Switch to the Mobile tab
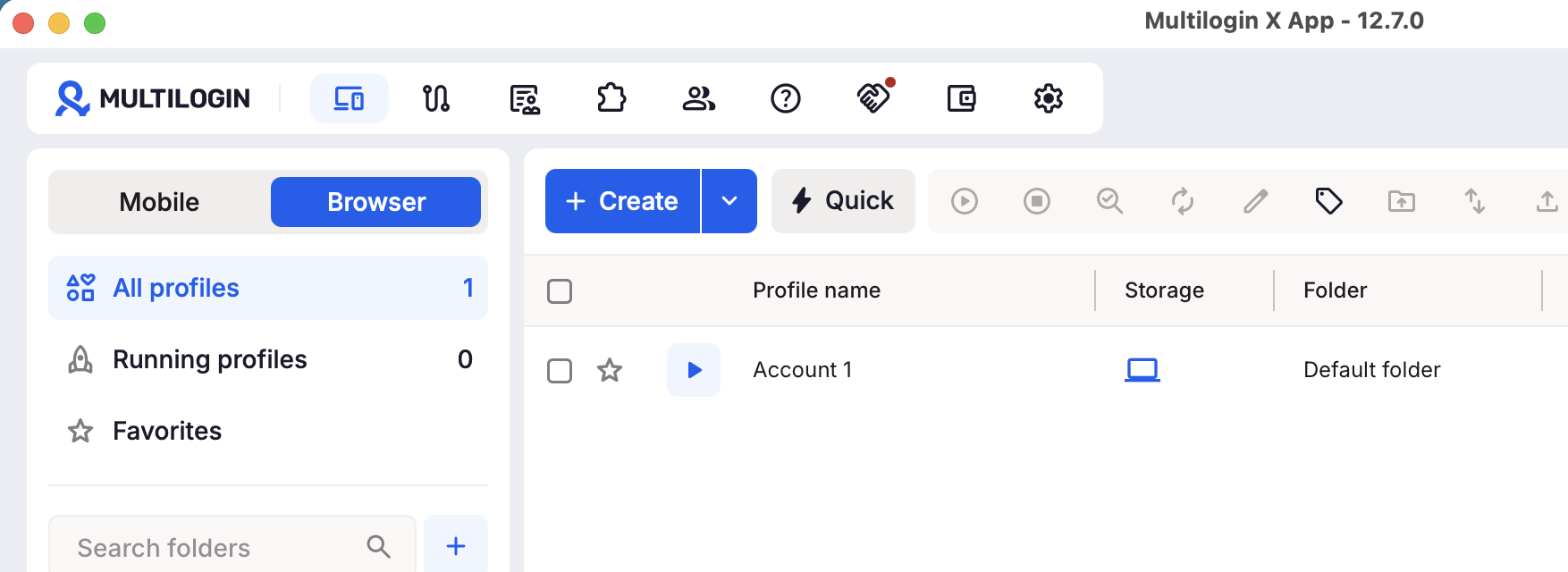 click(x=160, y=202)
